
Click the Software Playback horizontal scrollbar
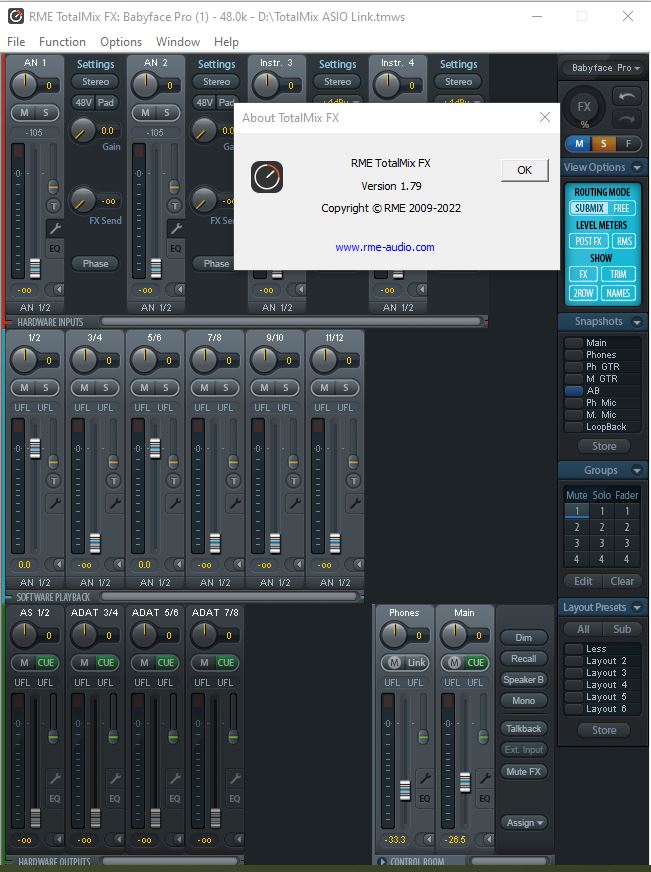[x=229, y=597]
